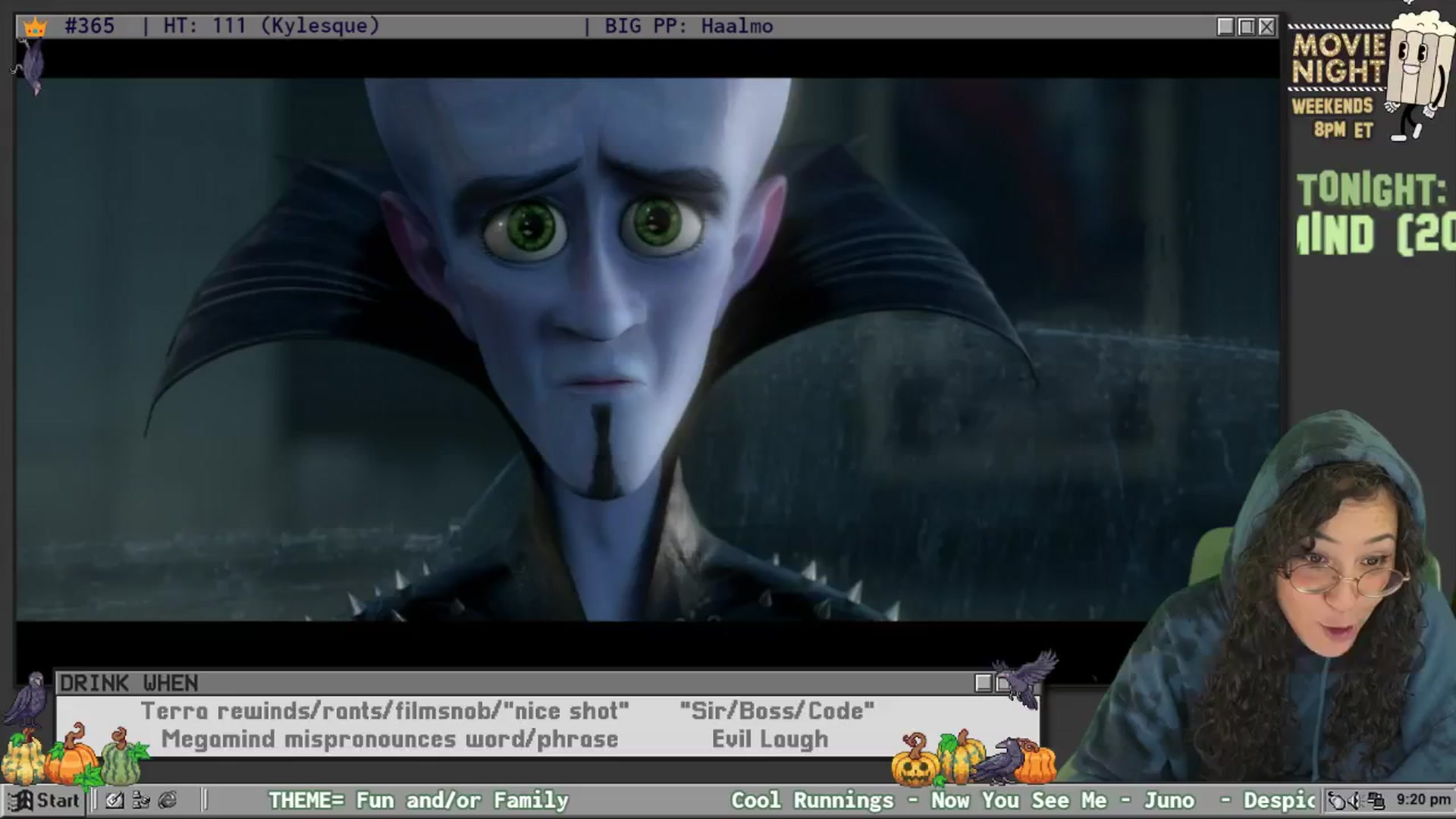Click the "TONIGHT:" heading
The width and height of the screenshot is (1456, 819).
tap(1371, 189)
